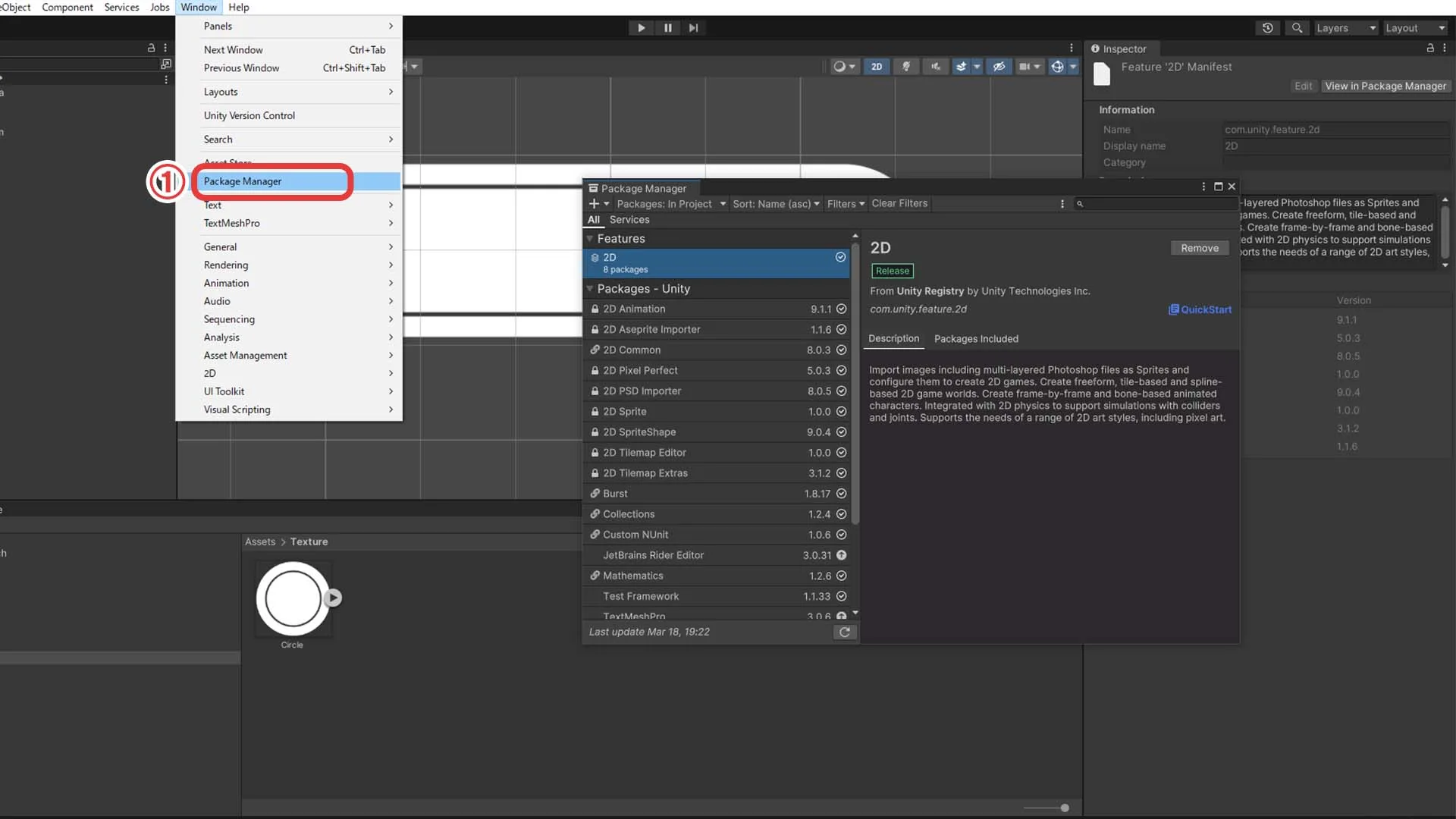Toggle Scene lighting bulb icon
Image resolution: width=1456 pixels, height=819 pixels.
tap(905, 67)
